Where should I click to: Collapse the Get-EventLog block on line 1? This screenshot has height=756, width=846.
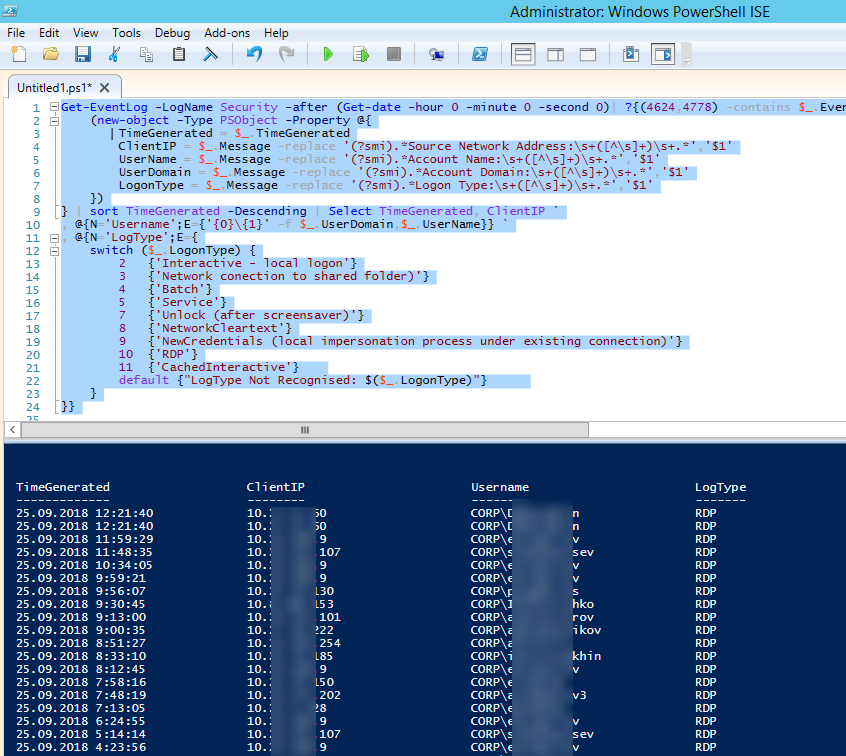(52, 108)
